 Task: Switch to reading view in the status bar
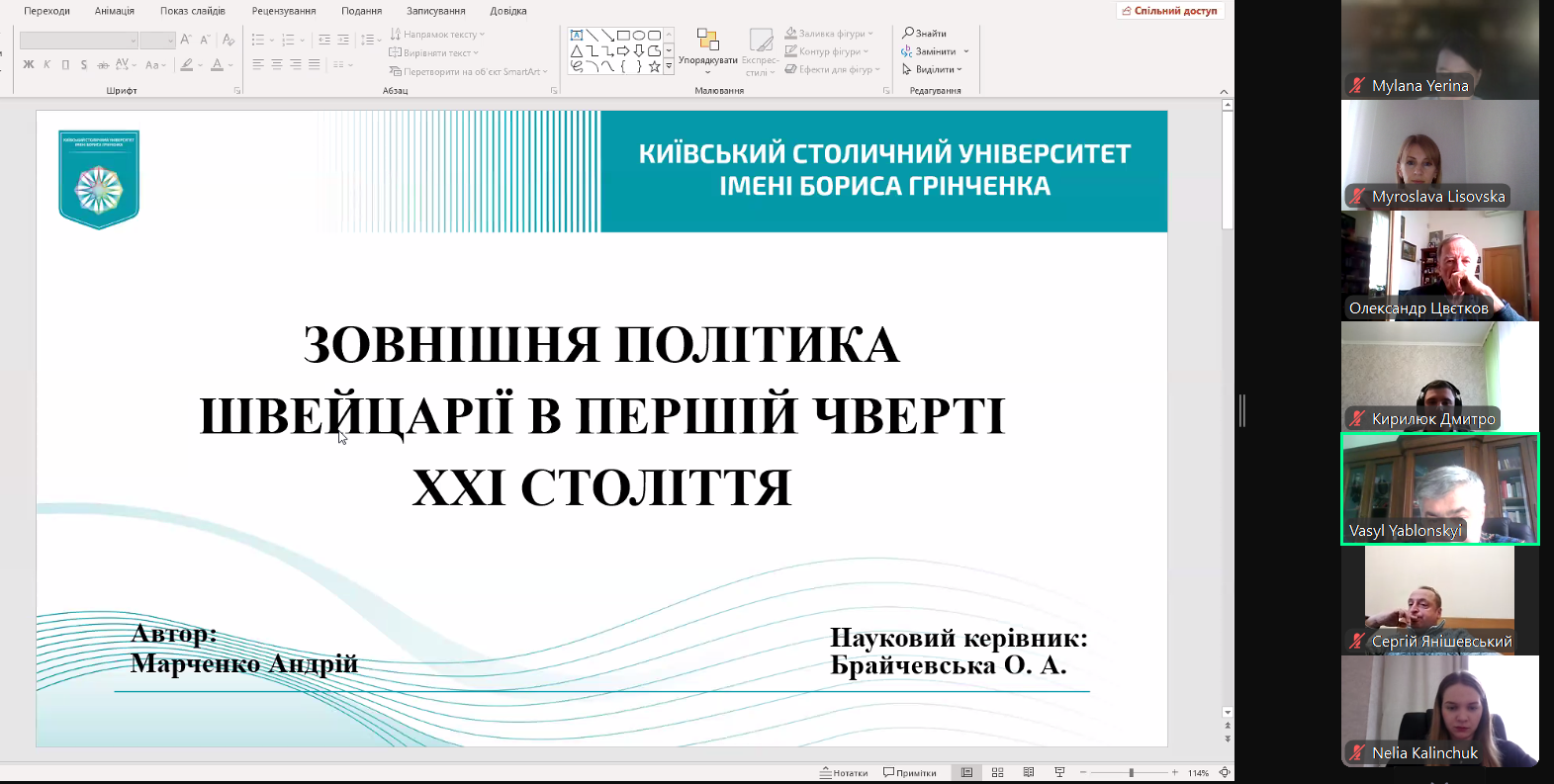pyautogui.click(x=1029, y=772)
